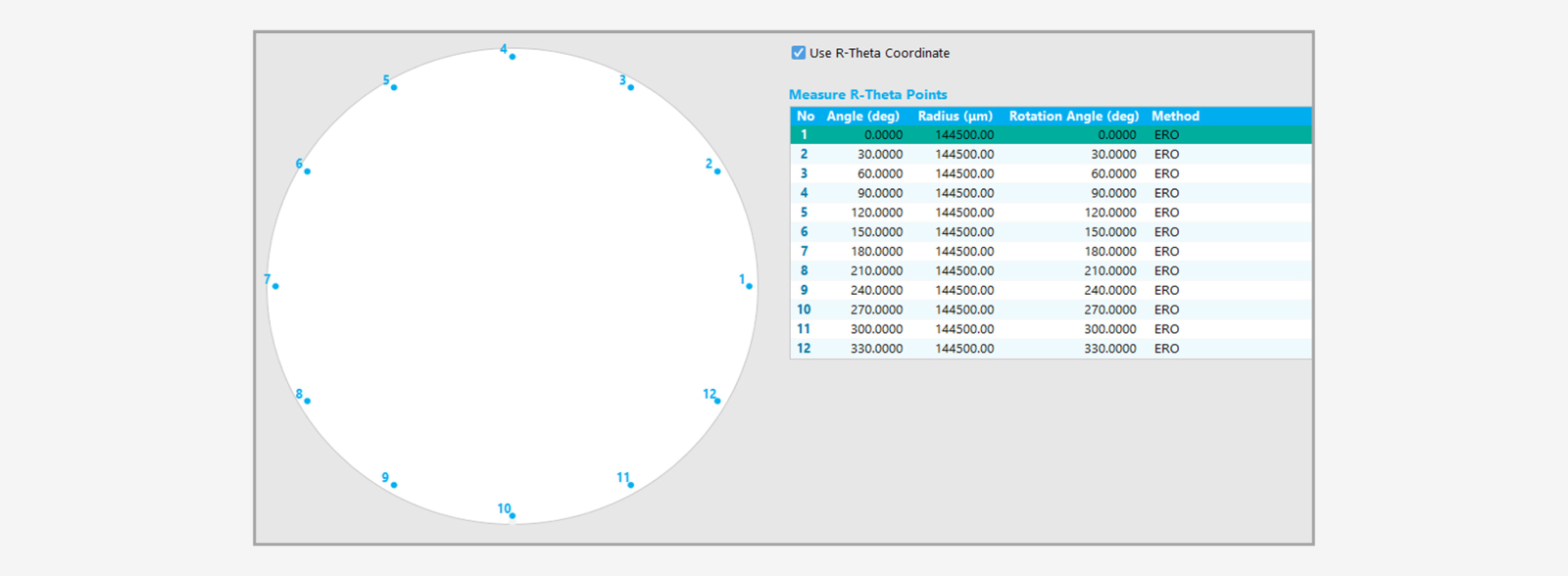This screenshot has height=576, width=1568.
Task: Sort table by Method column header
Action: point(1175,116)
